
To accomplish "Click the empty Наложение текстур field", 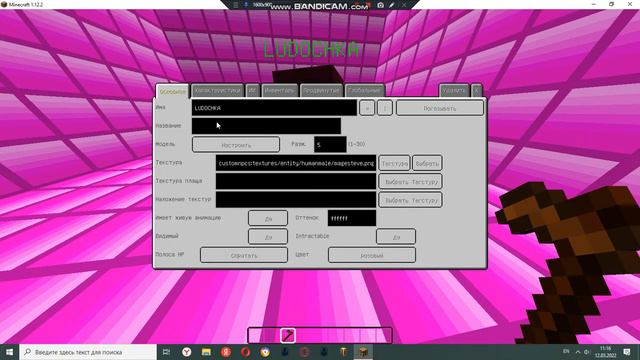I will [296, 200].
